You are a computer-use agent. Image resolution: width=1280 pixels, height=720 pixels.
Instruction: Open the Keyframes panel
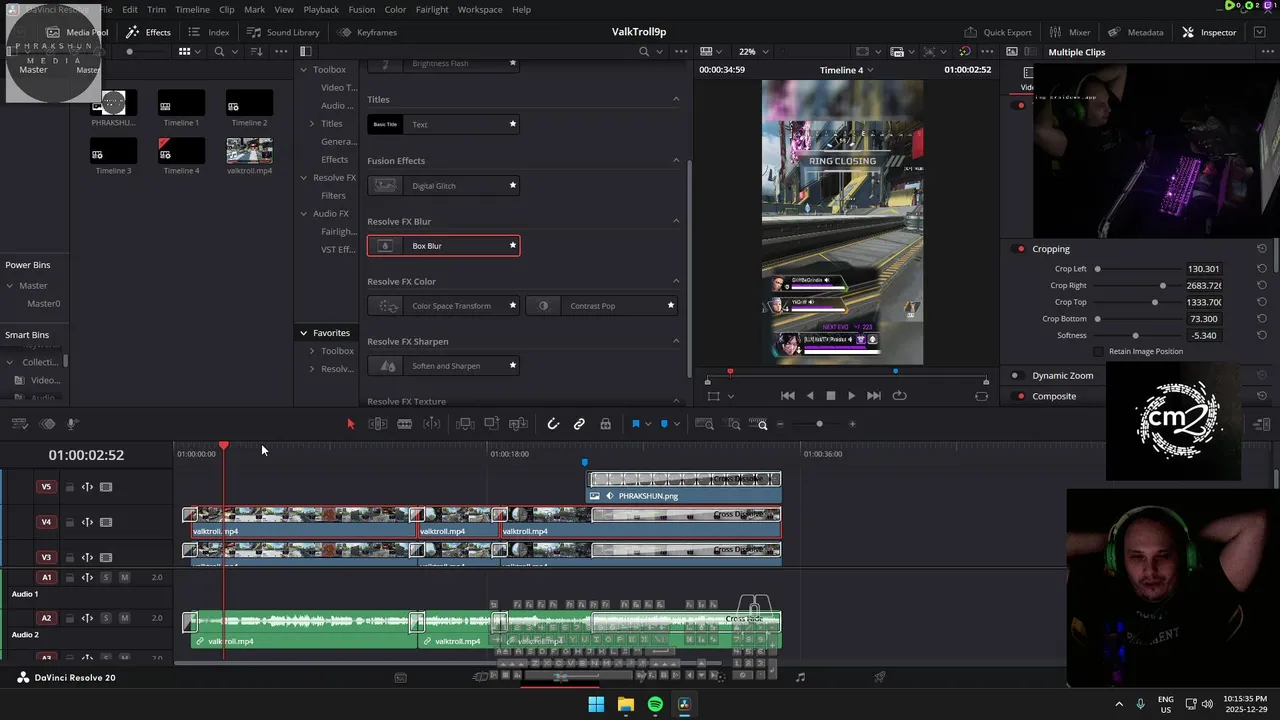tap(367, 32)
